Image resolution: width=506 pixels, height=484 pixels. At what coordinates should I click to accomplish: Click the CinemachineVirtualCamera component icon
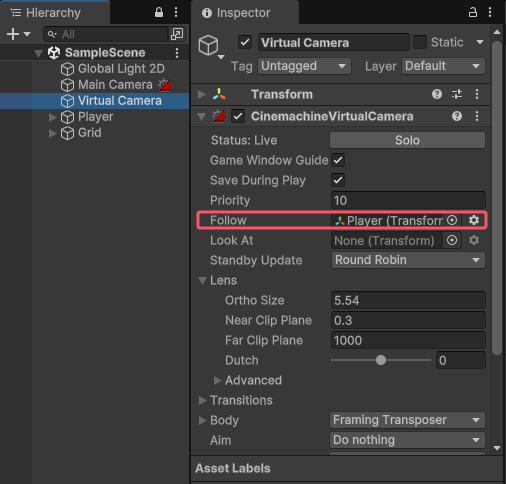pyautogui.click(x=219, y=116)
